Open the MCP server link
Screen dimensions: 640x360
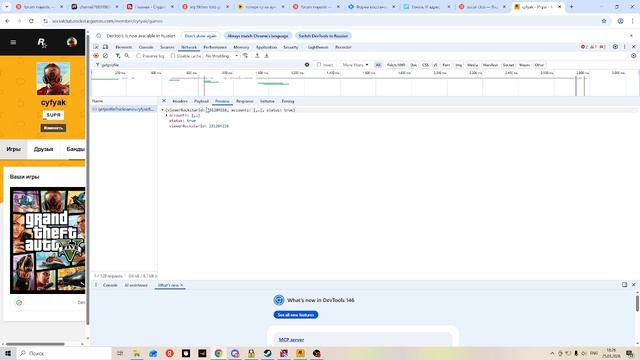click(x=291, y=340)
